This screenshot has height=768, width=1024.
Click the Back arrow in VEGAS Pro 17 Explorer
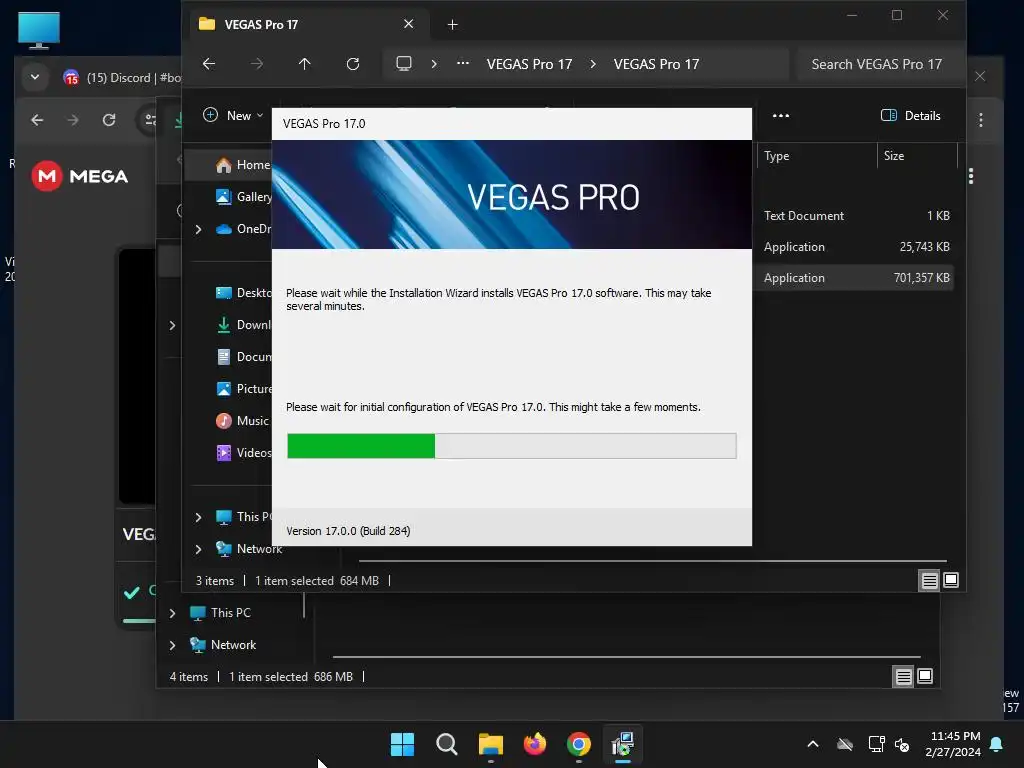click(209, 63)
